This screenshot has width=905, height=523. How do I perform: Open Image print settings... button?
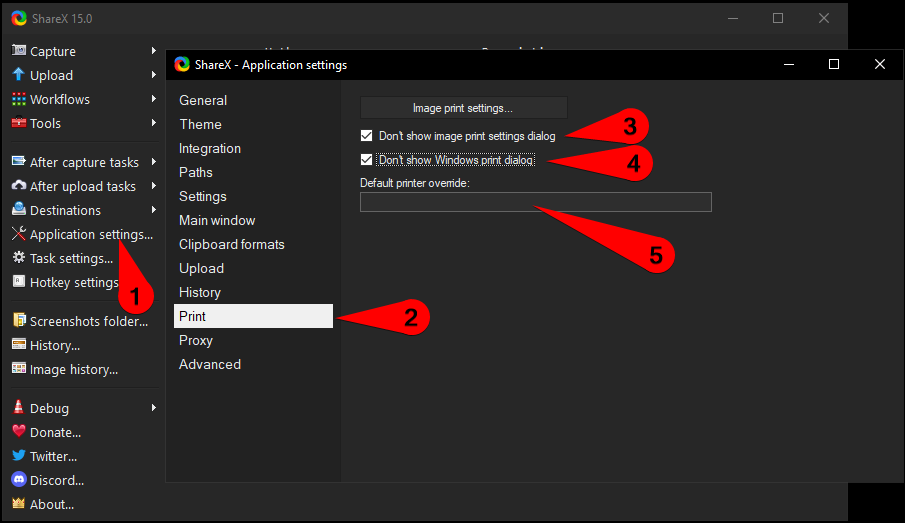463,108
